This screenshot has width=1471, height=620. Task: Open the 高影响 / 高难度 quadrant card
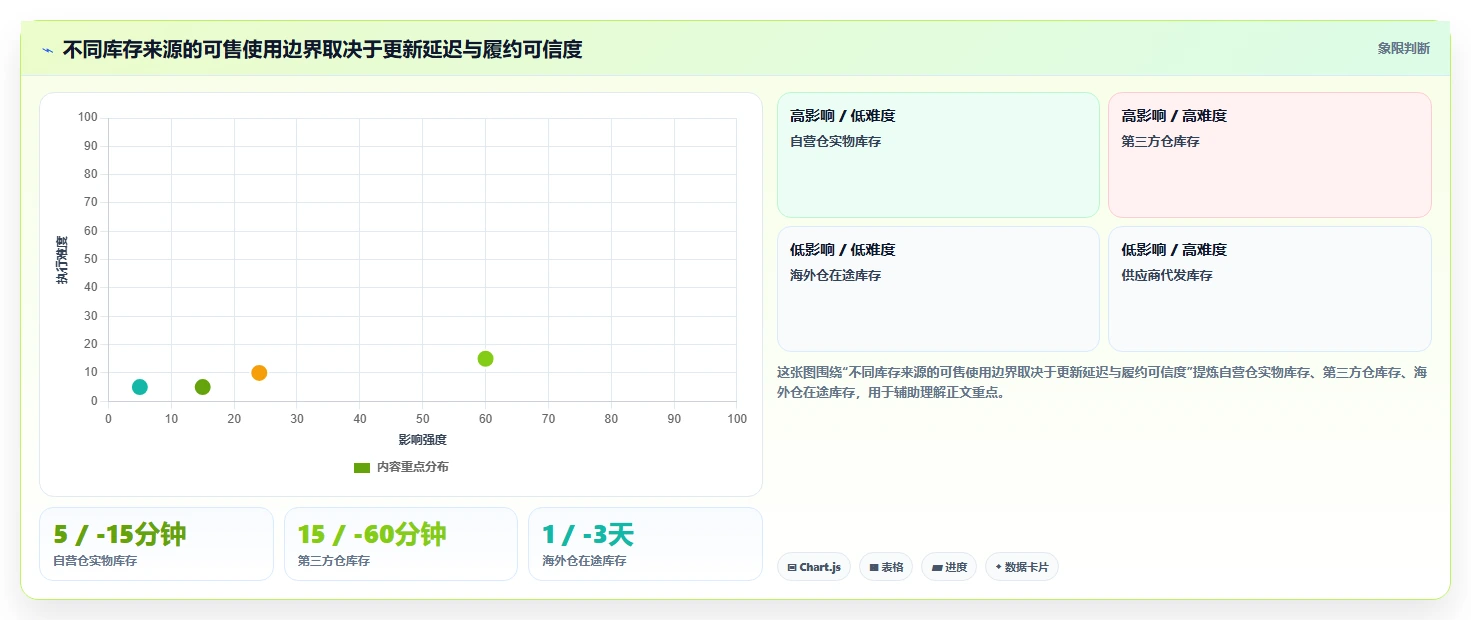(x=1270, y=155)
